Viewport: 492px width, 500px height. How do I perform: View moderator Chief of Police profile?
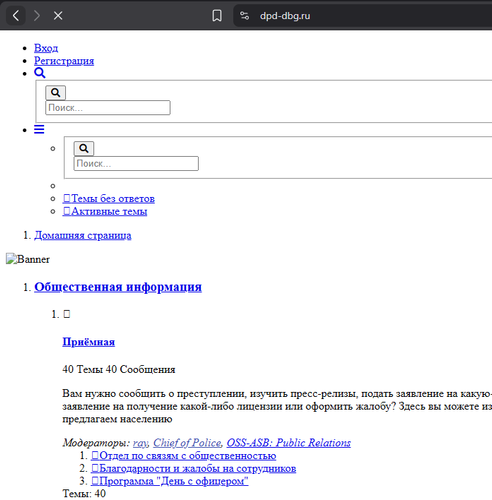(x=187, y=443)
